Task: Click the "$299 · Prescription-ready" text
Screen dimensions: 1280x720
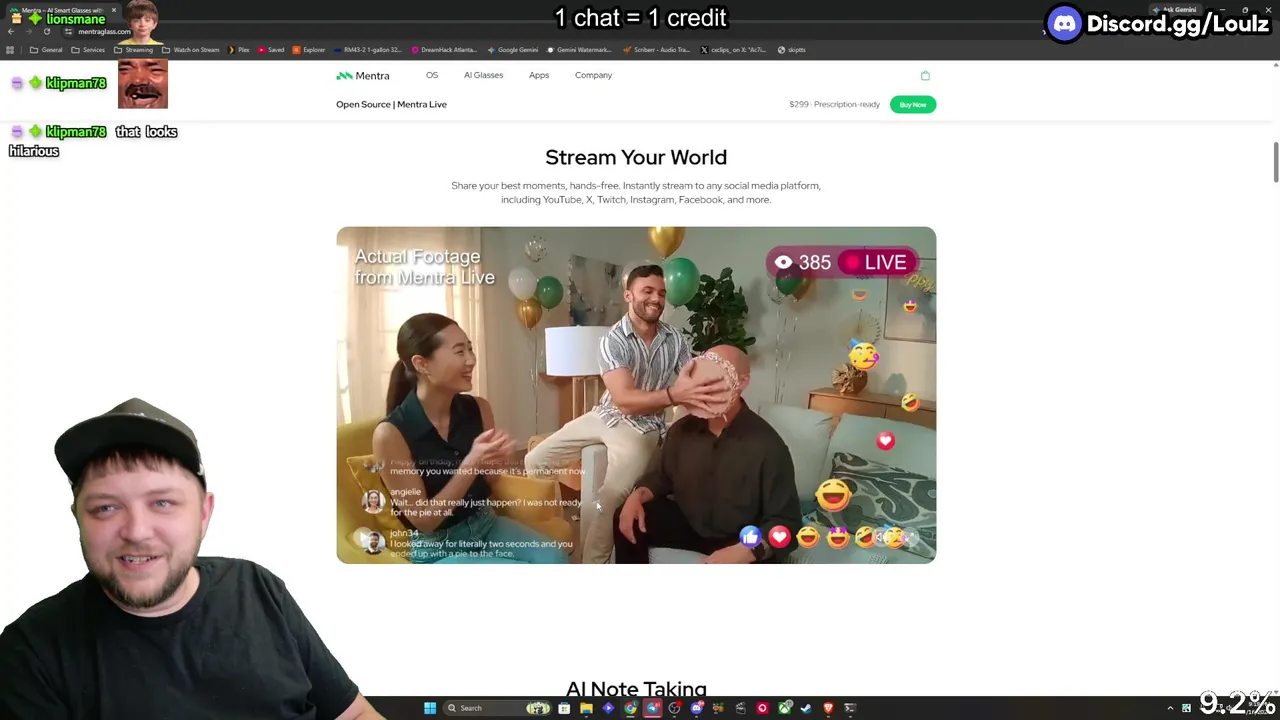Action: (x=834, y=104)
